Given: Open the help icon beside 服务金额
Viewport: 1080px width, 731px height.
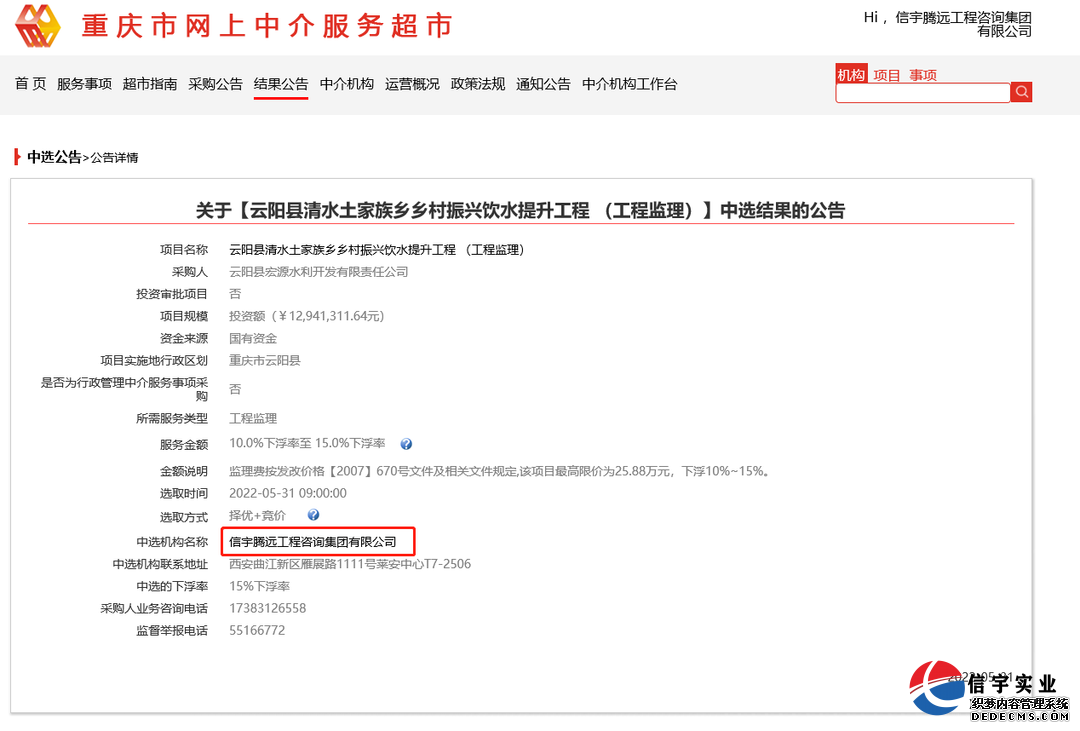Looking at the screenshot, I should (x=407, y=443).
